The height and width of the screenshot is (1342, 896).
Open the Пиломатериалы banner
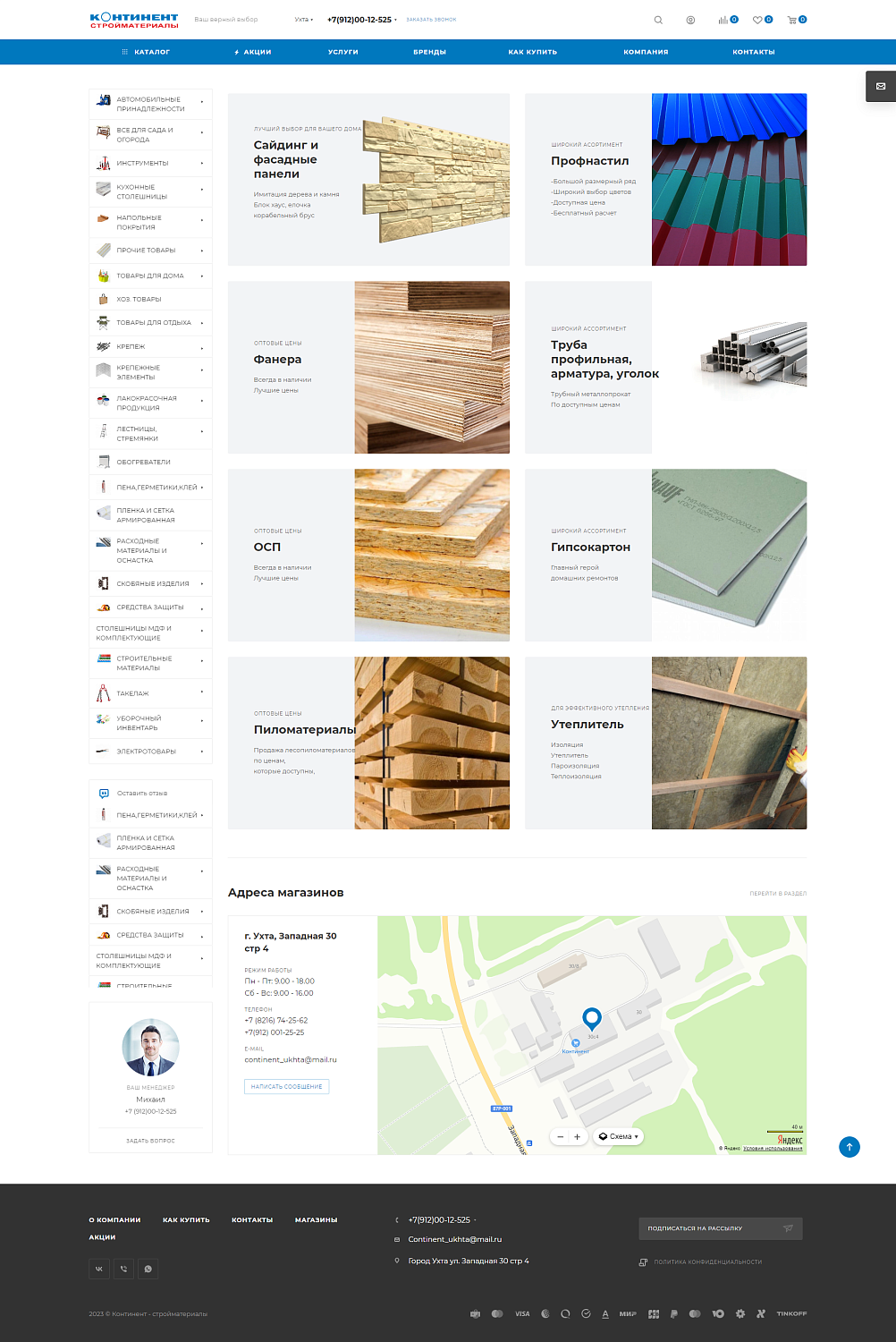pyautogui.click(x=368, y=743)
